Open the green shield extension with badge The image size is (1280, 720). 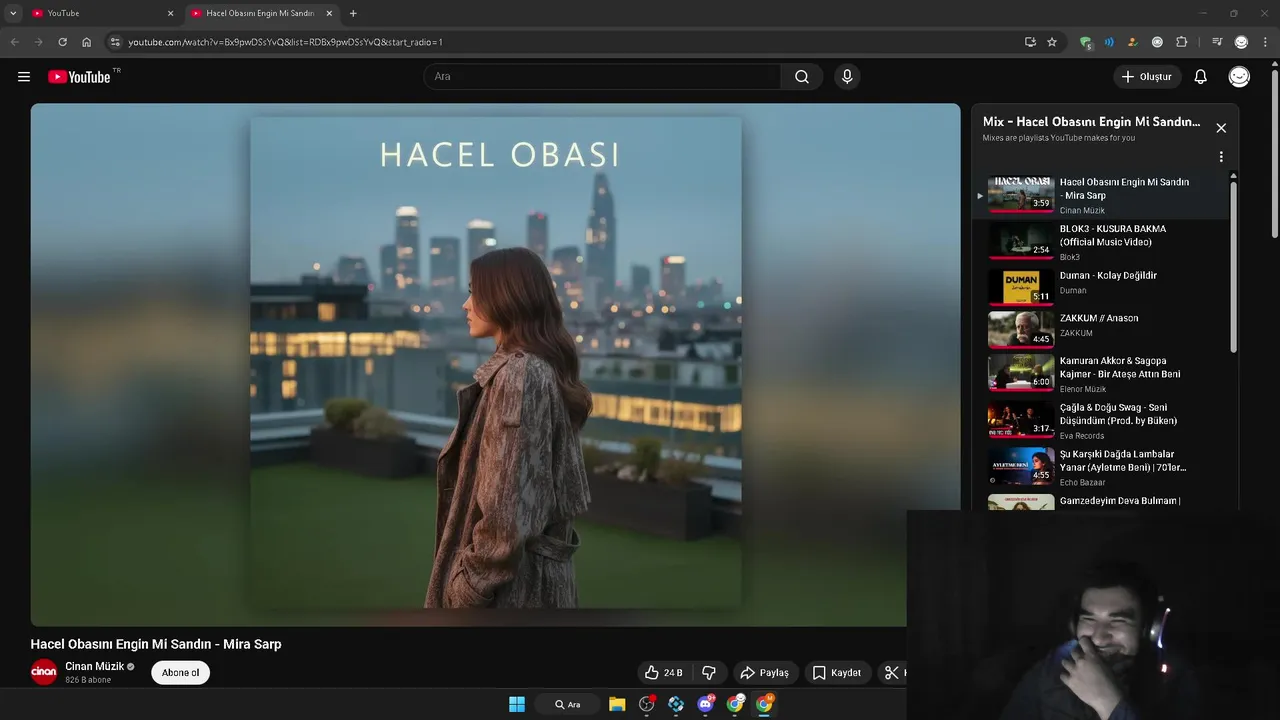click(x=1085, y=42)
